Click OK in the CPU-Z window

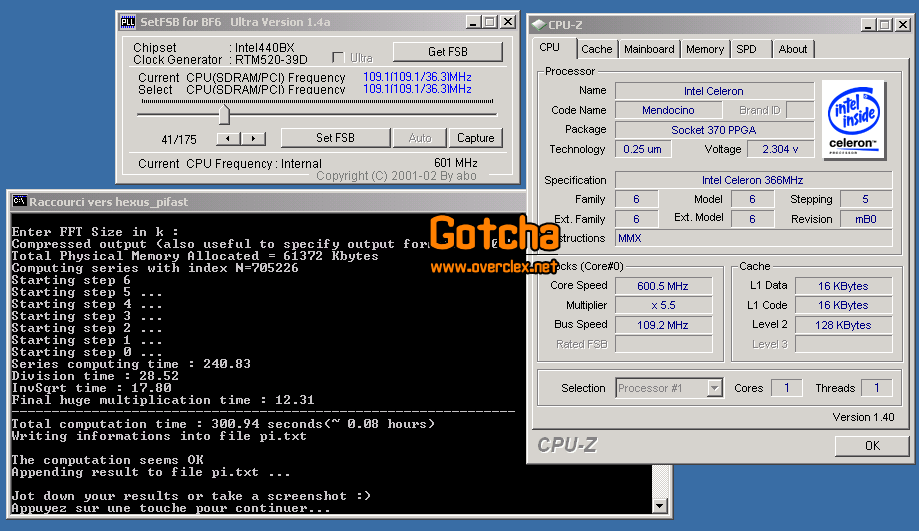[x=872, y=445]
